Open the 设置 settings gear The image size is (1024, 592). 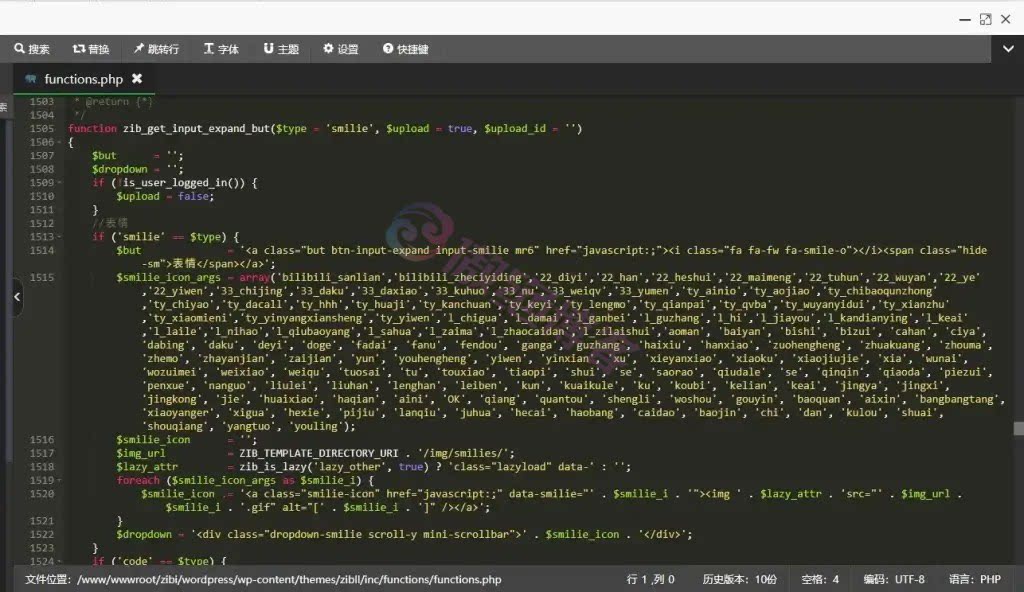pos(340,49)
